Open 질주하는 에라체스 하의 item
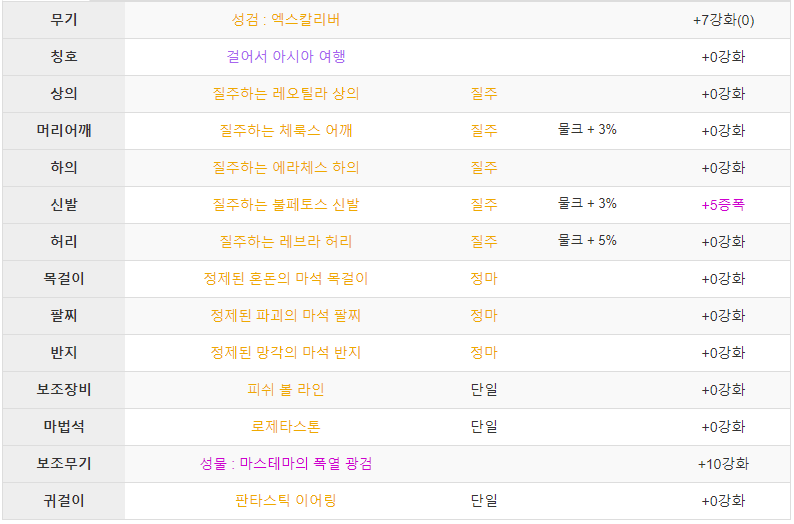The width and height of the screenshot is (794, 524). [286, 168]
